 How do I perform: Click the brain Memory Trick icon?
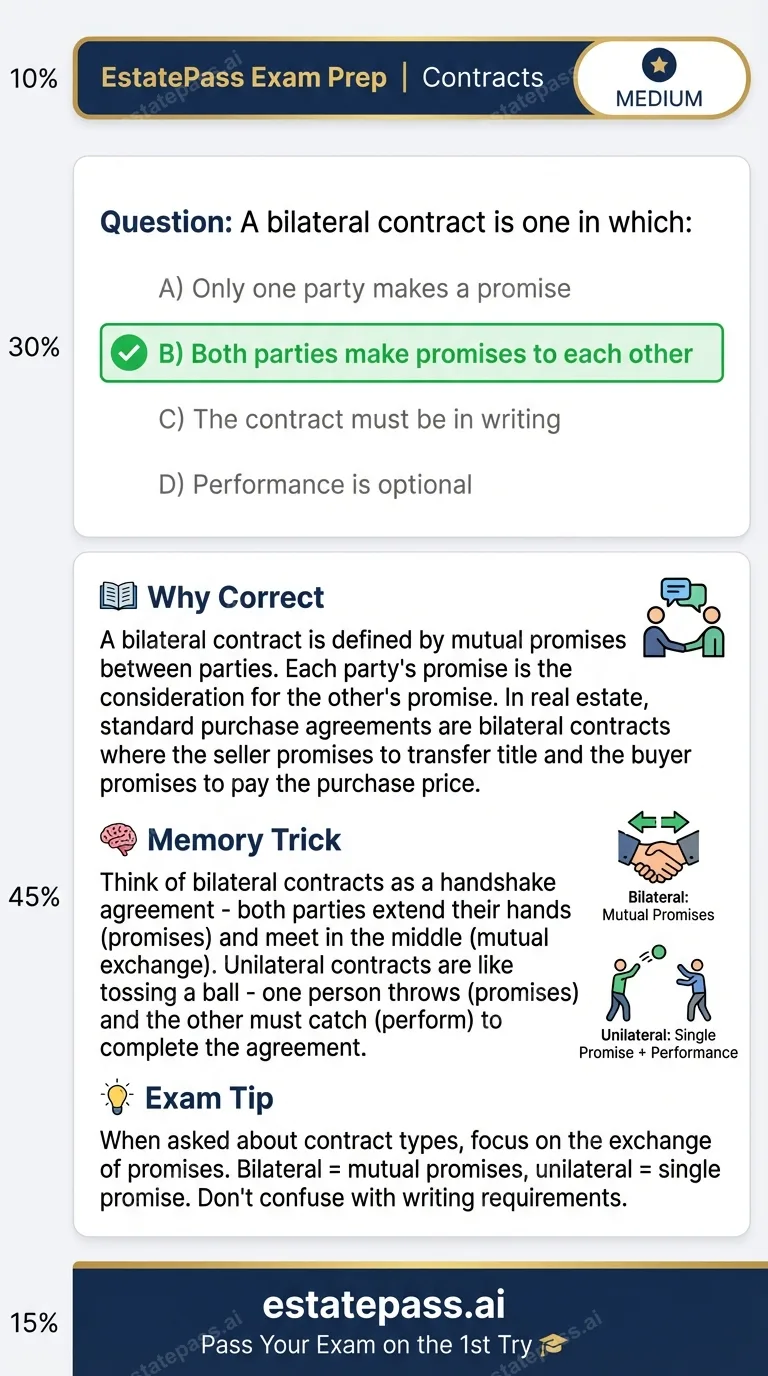coord(116,838)
